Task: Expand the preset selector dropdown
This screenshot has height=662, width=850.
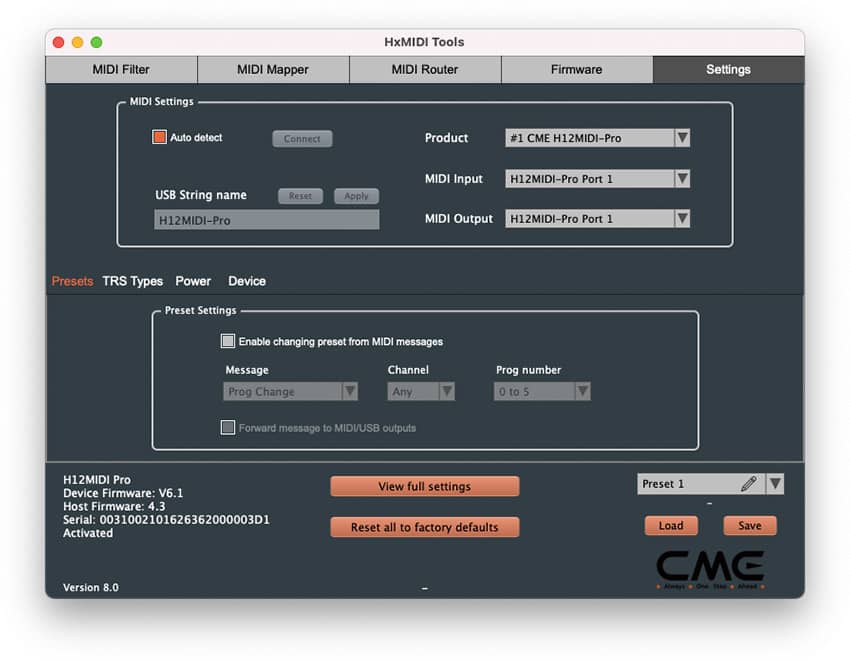Action: [x=774, y=483]
